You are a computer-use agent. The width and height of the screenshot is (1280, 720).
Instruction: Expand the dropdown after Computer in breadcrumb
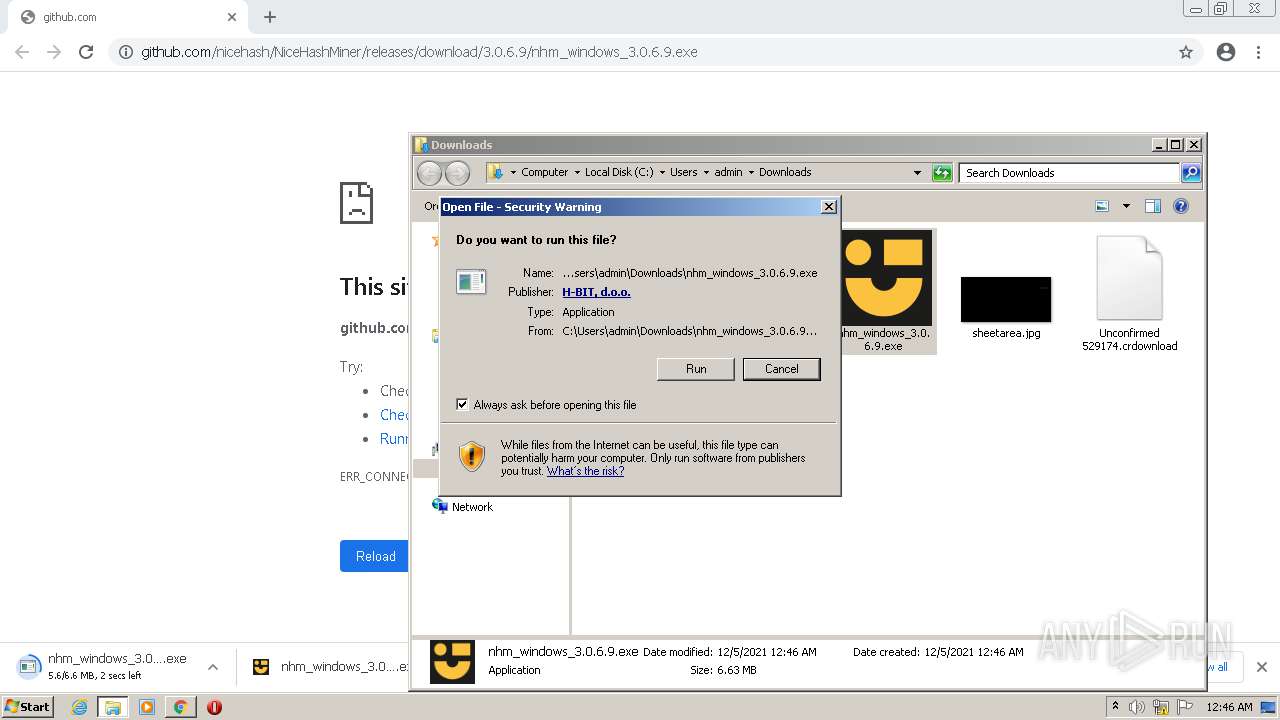576,172
